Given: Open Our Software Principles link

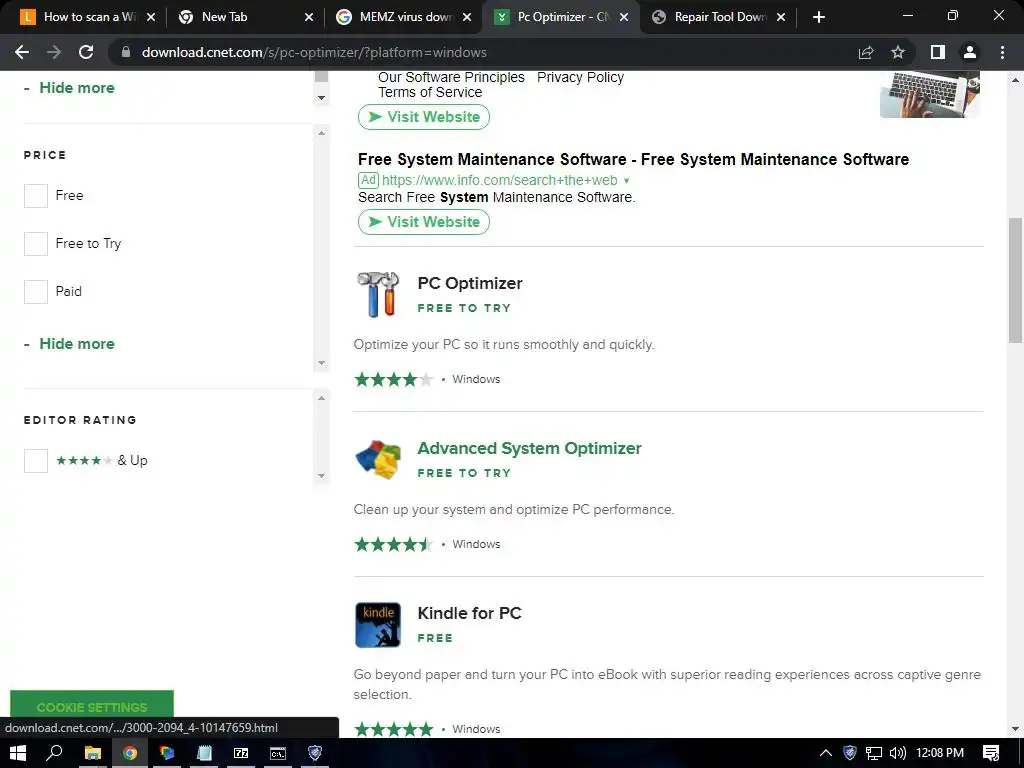Looking at the screenshot, I should [x=451, y=77].
